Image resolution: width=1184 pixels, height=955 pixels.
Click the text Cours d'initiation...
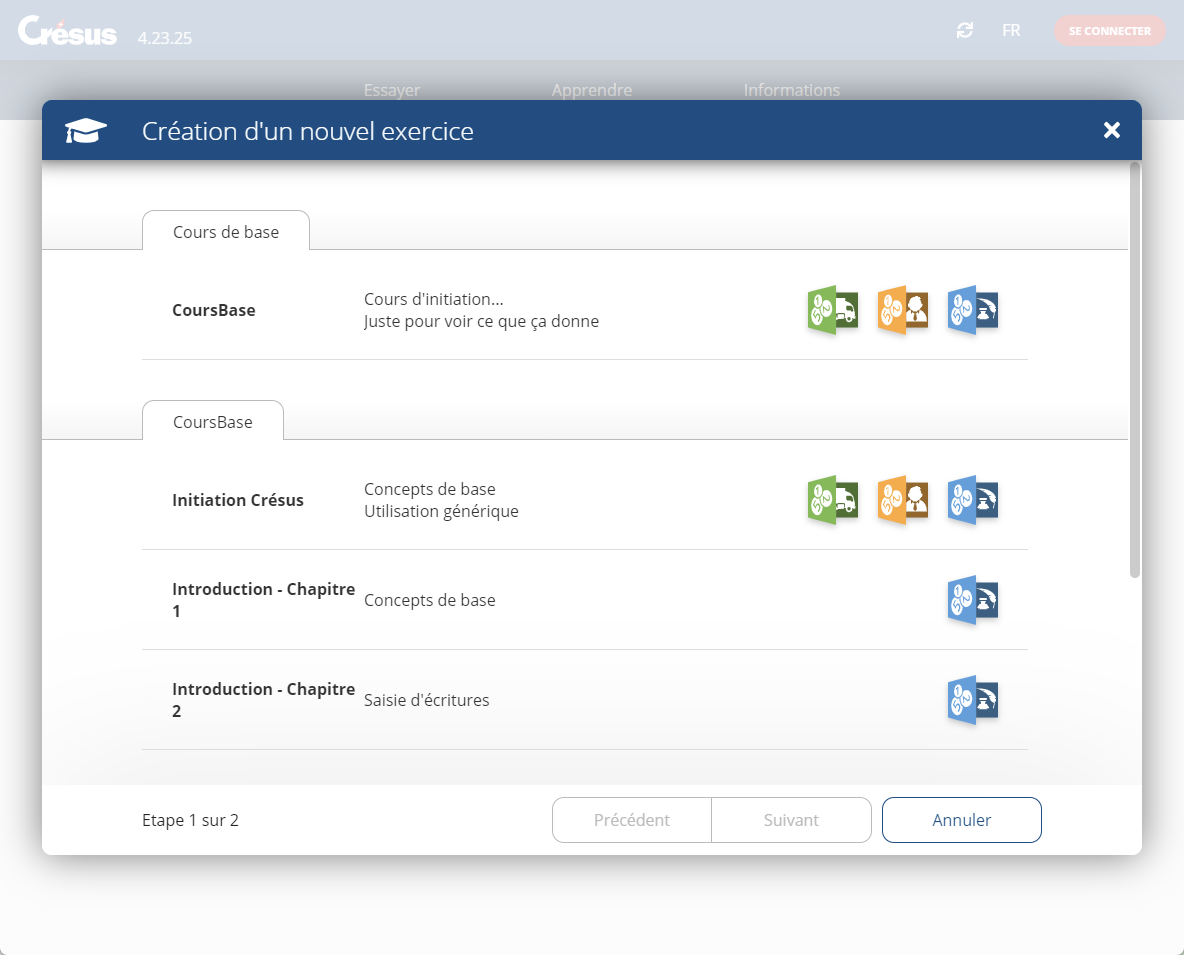(433, 299)
